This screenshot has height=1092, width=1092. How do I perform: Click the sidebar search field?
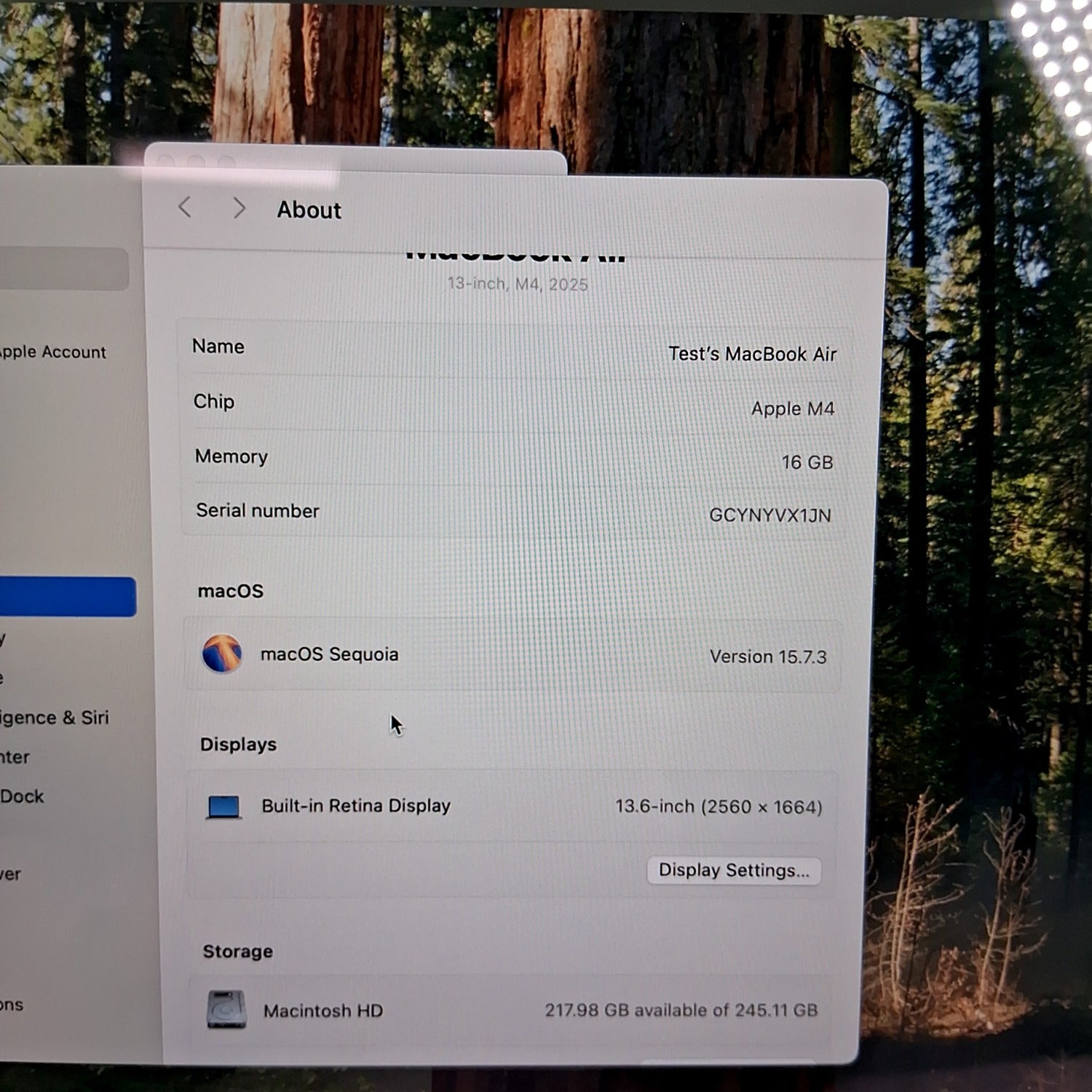tap(64, 269)
